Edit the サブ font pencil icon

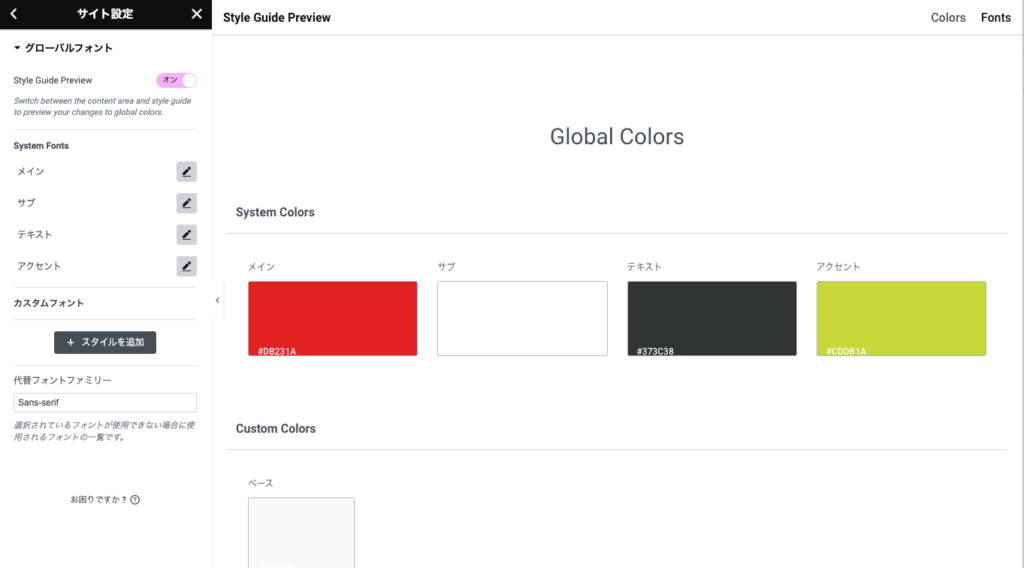[186, 203]
